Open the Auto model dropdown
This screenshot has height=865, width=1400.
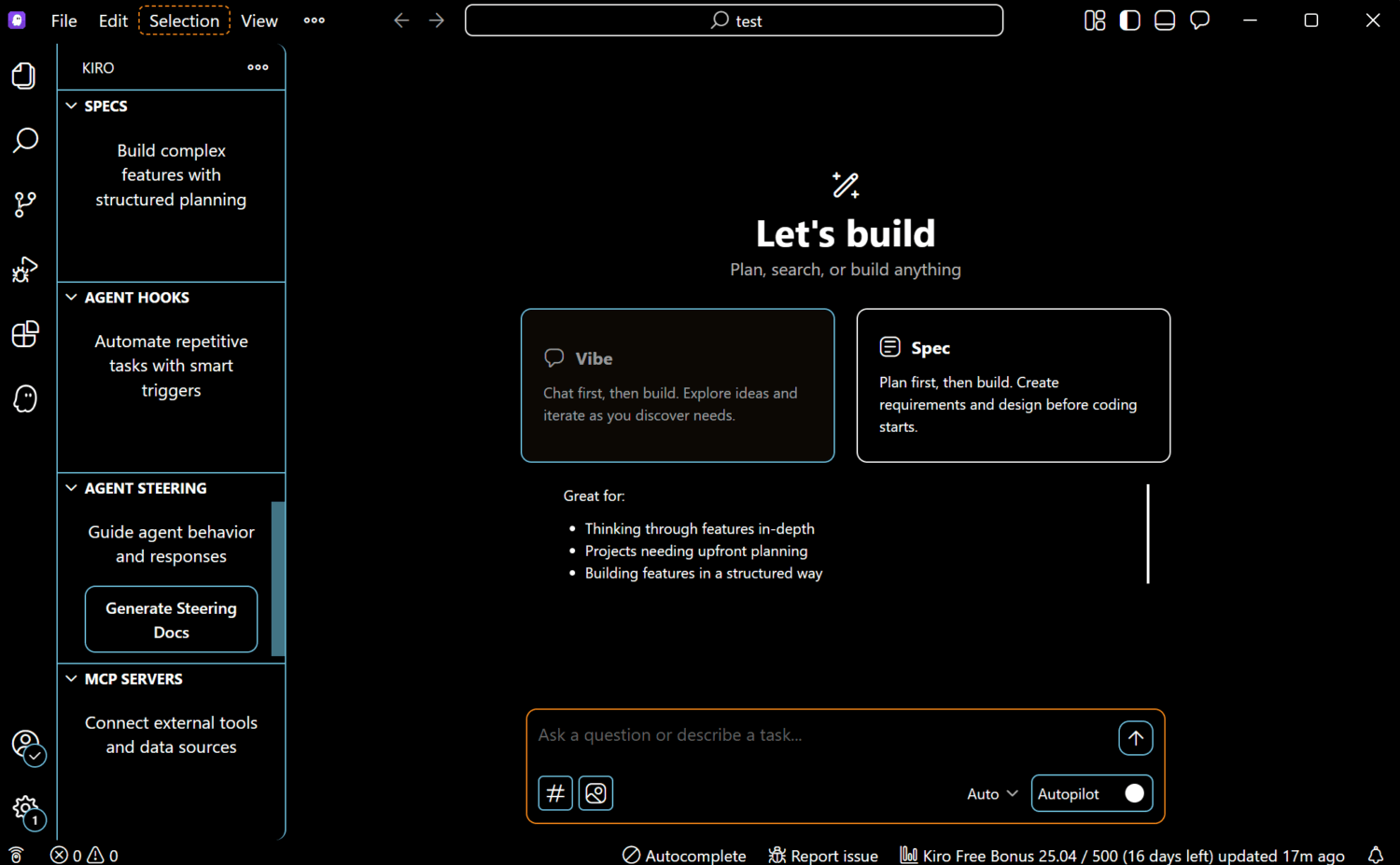991,794
